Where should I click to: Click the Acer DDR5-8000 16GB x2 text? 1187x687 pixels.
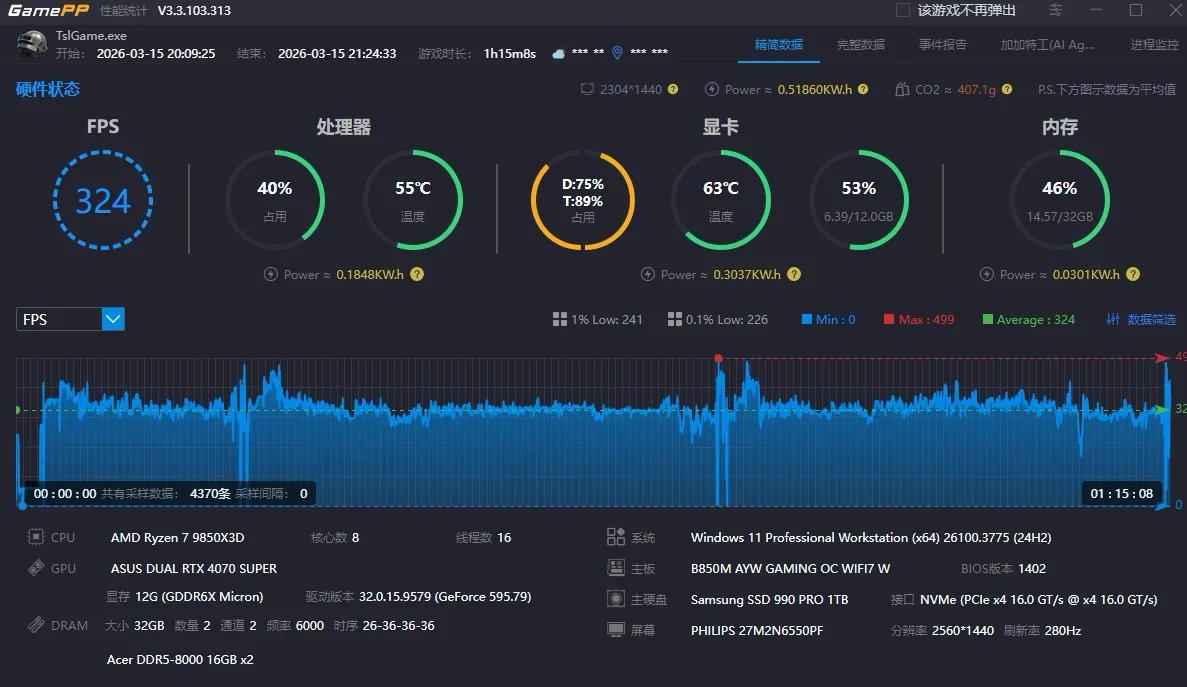click(x=180, y=659)
